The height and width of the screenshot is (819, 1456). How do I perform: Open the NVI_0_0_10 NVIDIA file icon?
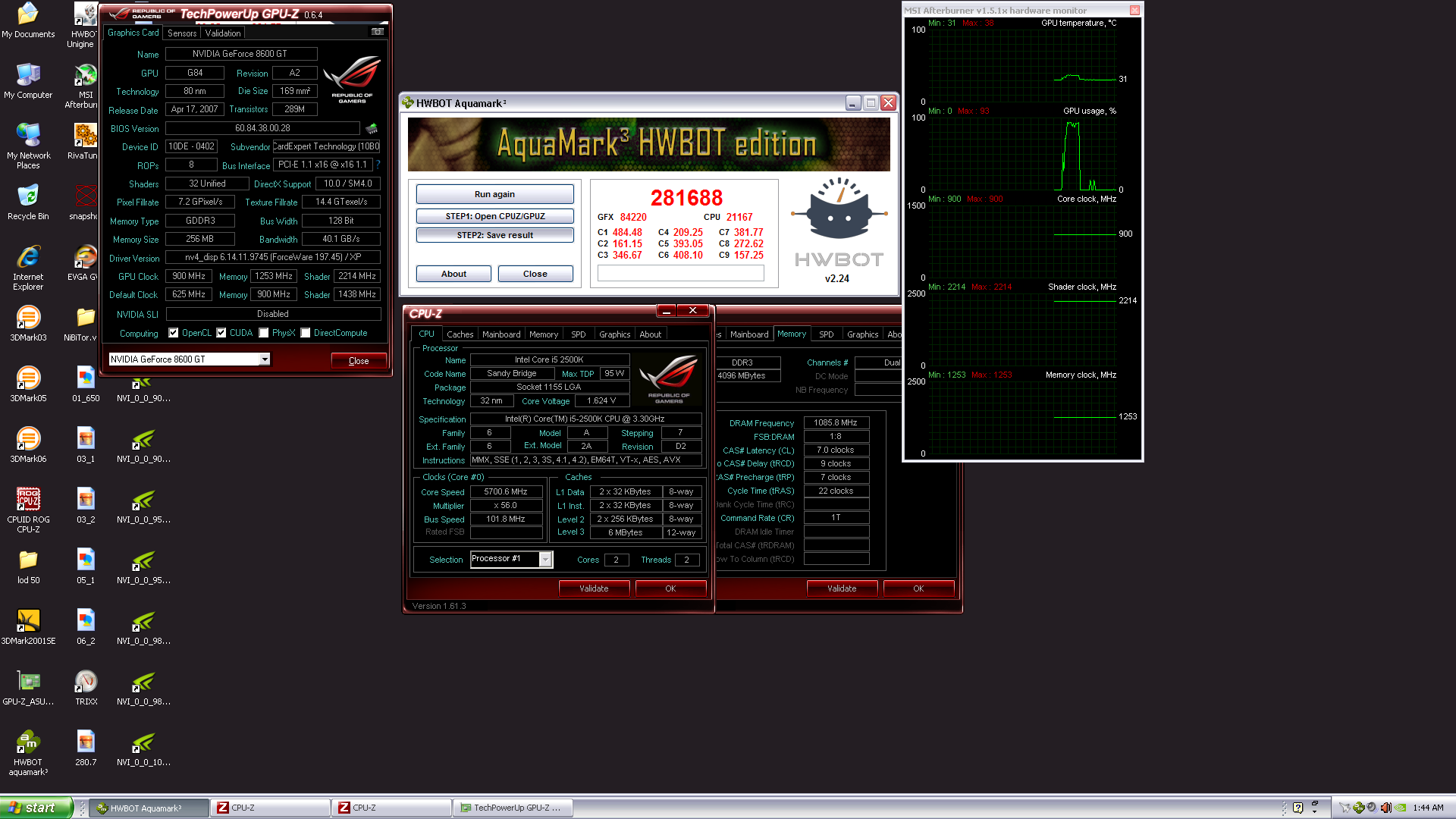click(143, 748)
